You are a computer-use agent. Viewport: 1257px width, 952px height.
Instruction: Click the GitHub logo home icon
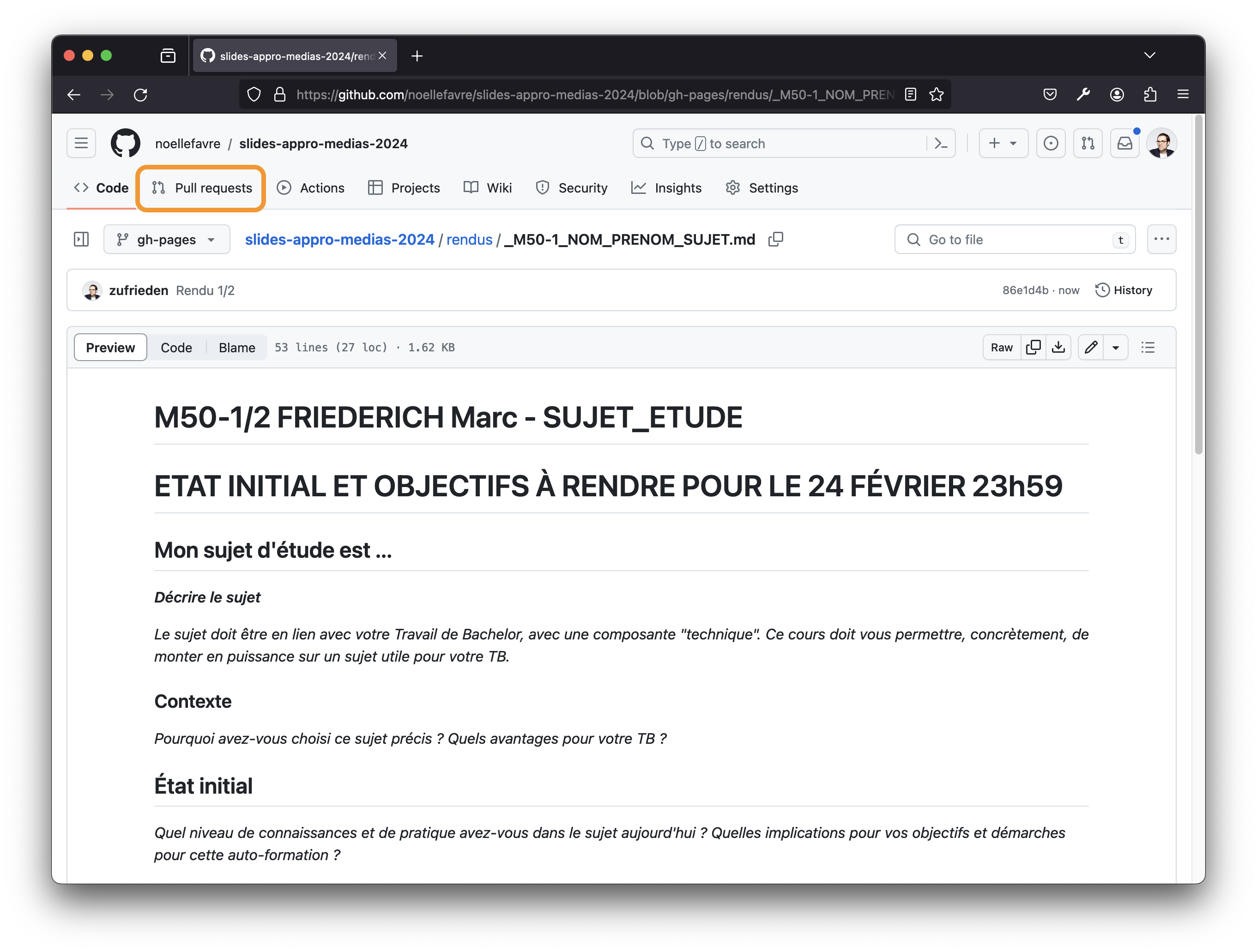point(125,143)
